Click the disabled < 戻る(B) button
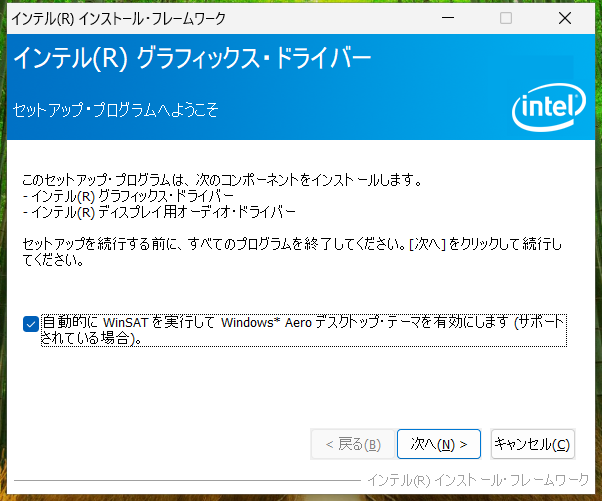The image size is (602, 501). (353, 444)
